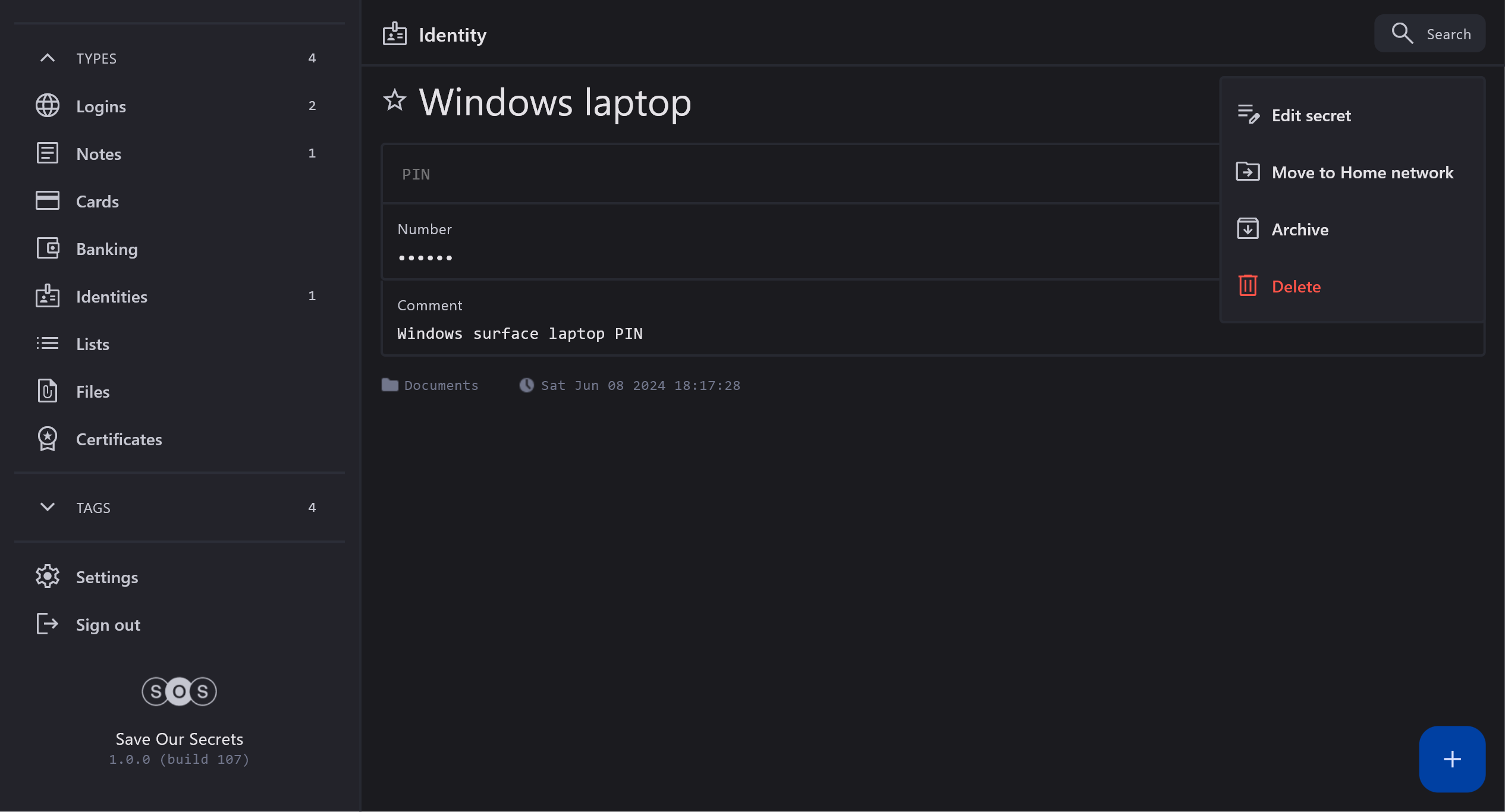
Task: Open Banking wallet icon
Action: (47, 248)
